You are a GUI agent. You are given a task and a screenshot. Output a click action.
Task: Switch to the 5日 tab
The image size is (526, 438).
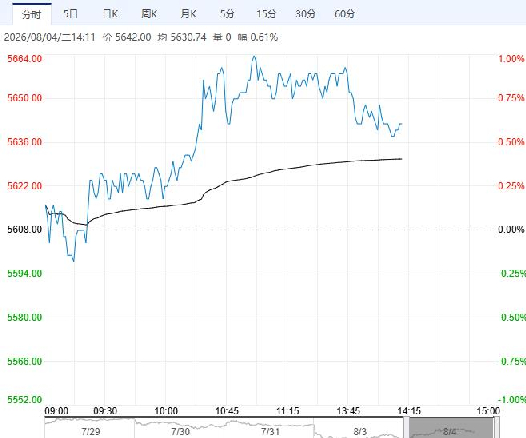point(71,14)
